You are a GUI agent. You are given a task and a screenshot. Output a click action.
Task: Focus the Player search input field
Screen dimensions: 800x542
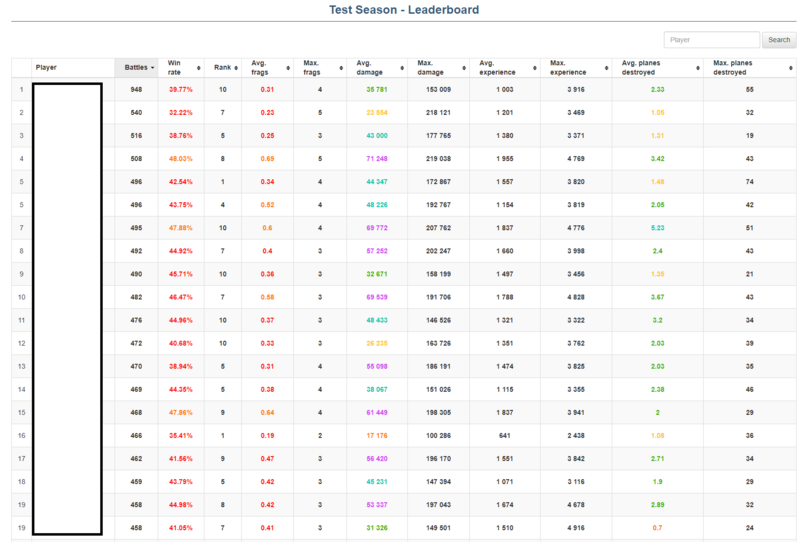(711, 40)
